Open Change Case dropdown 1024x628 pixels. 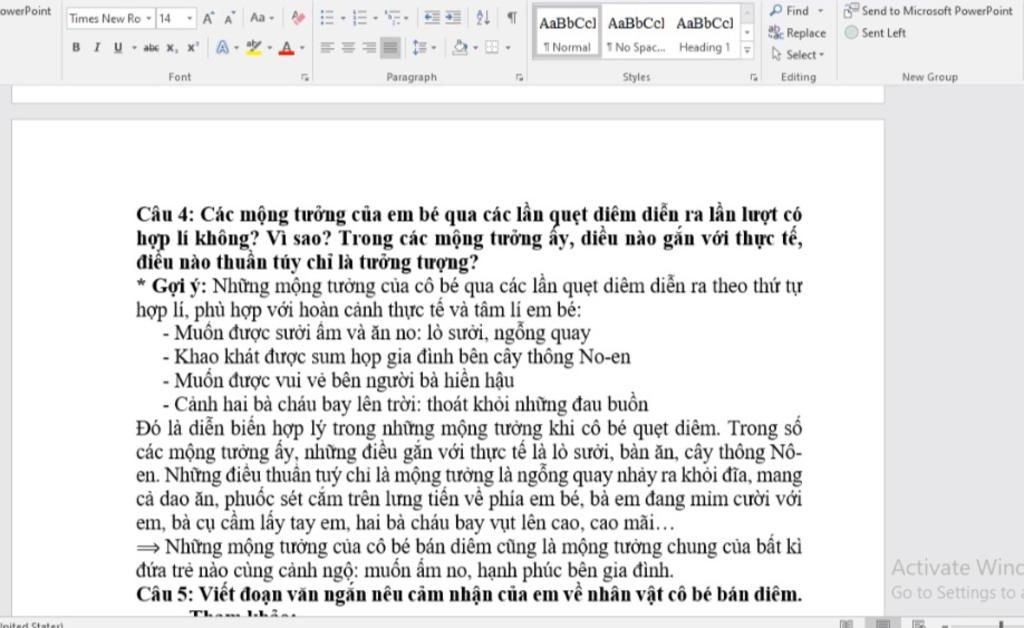(262, 18)
